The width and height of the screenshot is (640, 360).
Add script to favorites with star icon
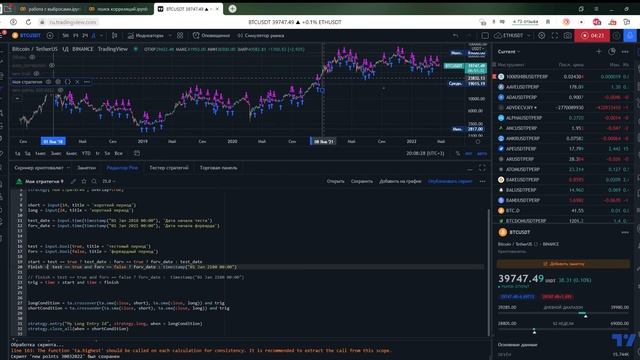point(84,181)
